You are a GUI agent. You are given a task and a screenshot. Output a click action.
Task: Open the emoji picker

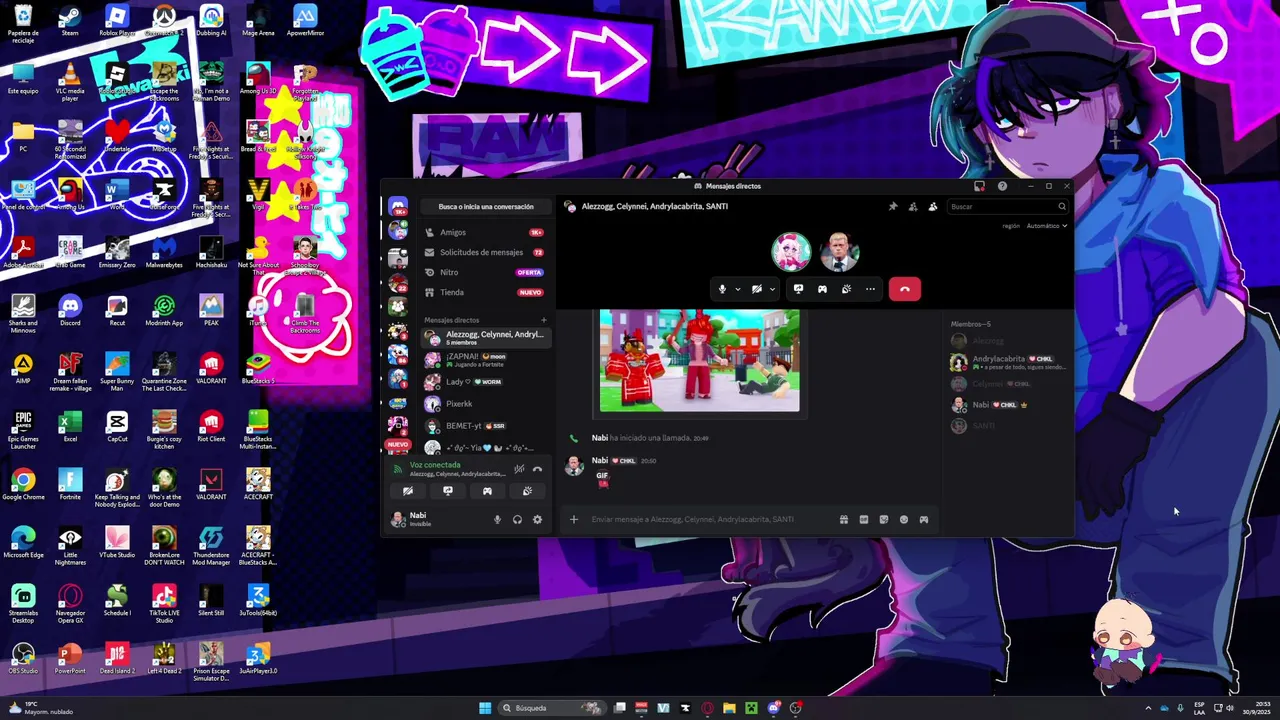pos(904,519)
